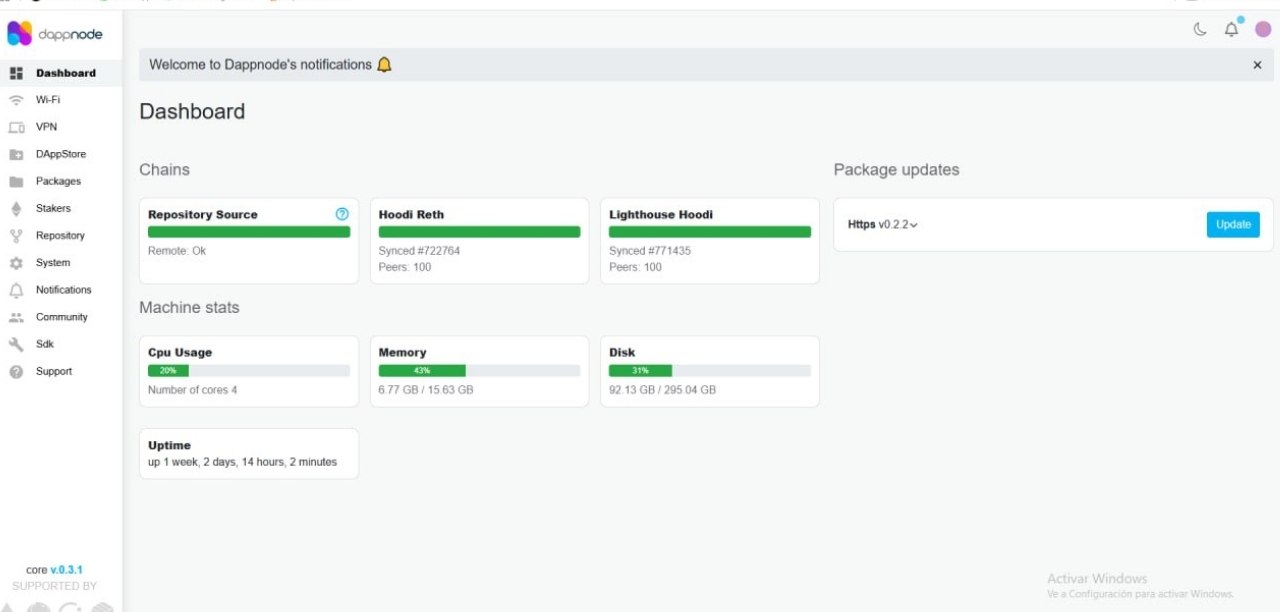Image resolution: width=1280 pixels, height=612 pixels.
Task: Click the Repository branch icon
Action: pos(16,236)
